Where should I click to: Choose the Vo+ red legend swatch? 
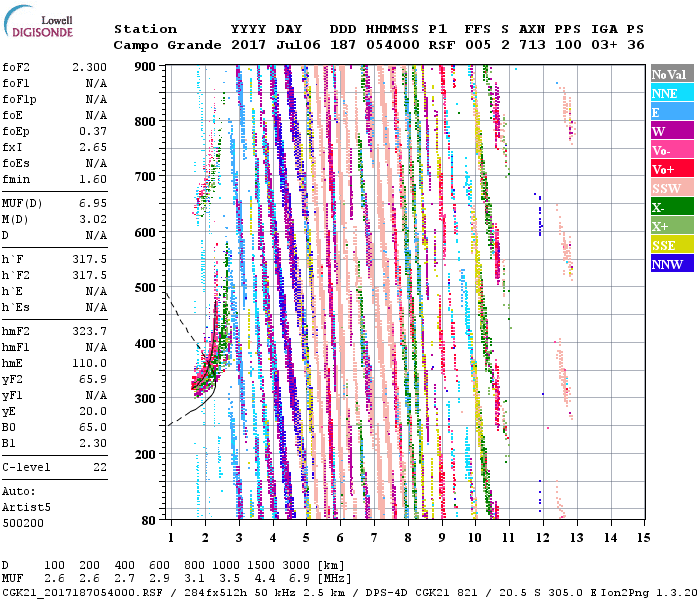pos(672,169)
